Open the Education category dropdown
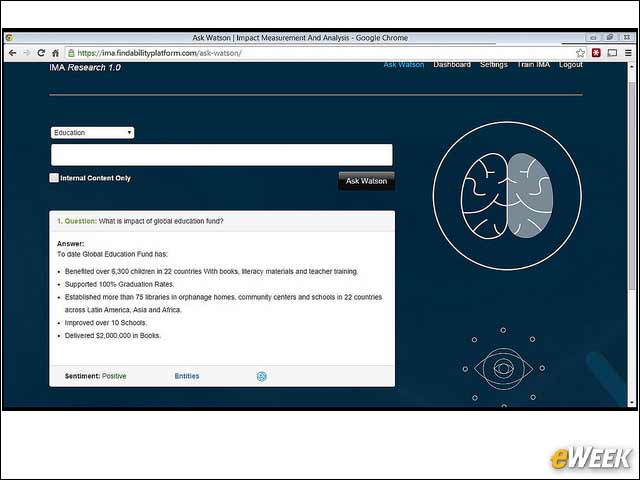 click(x=92, y=133)
